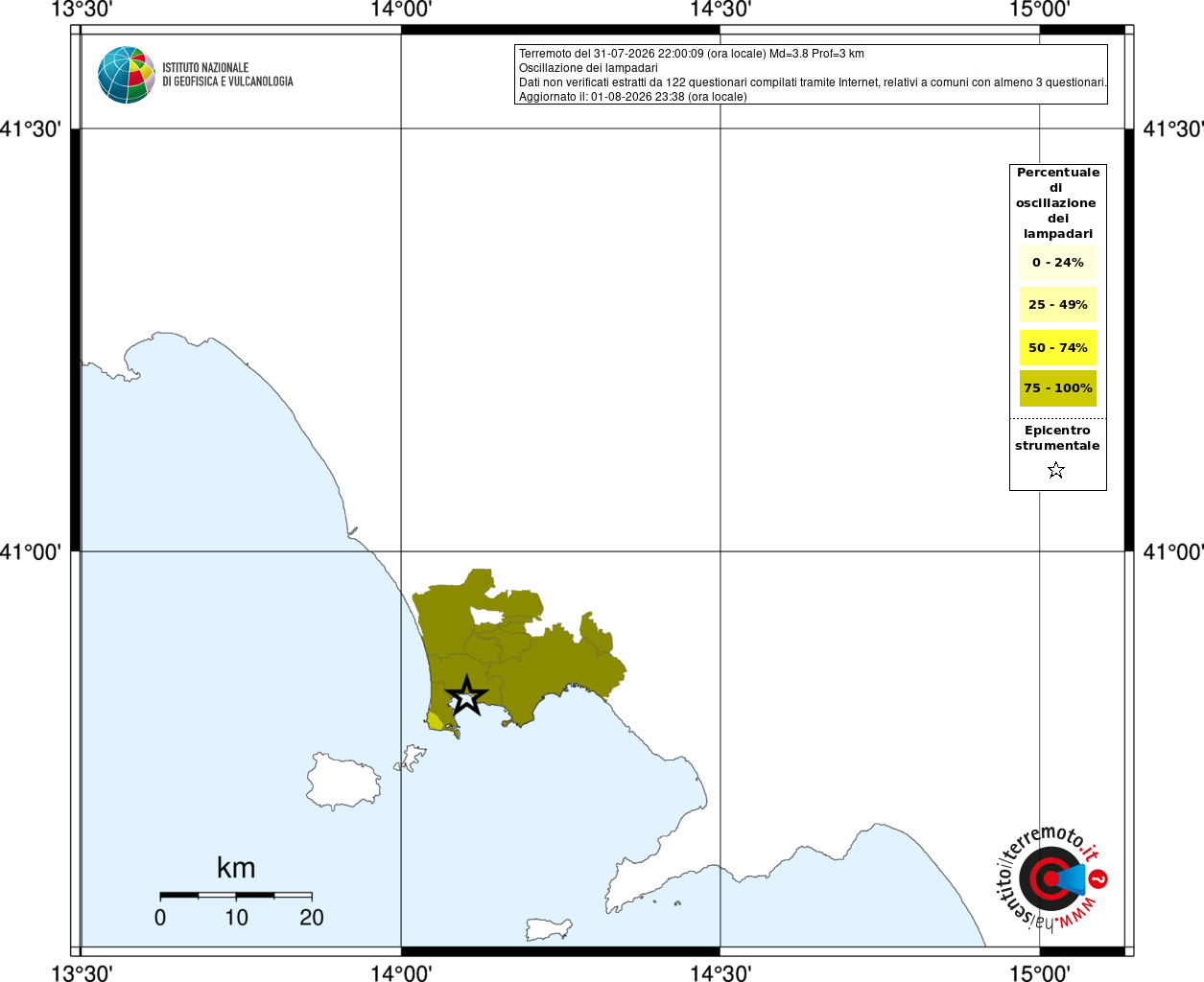This screenshot has height=982, width=1204.
Task: Click the top axis label 14°00'
Action: (x=401, y=10)
